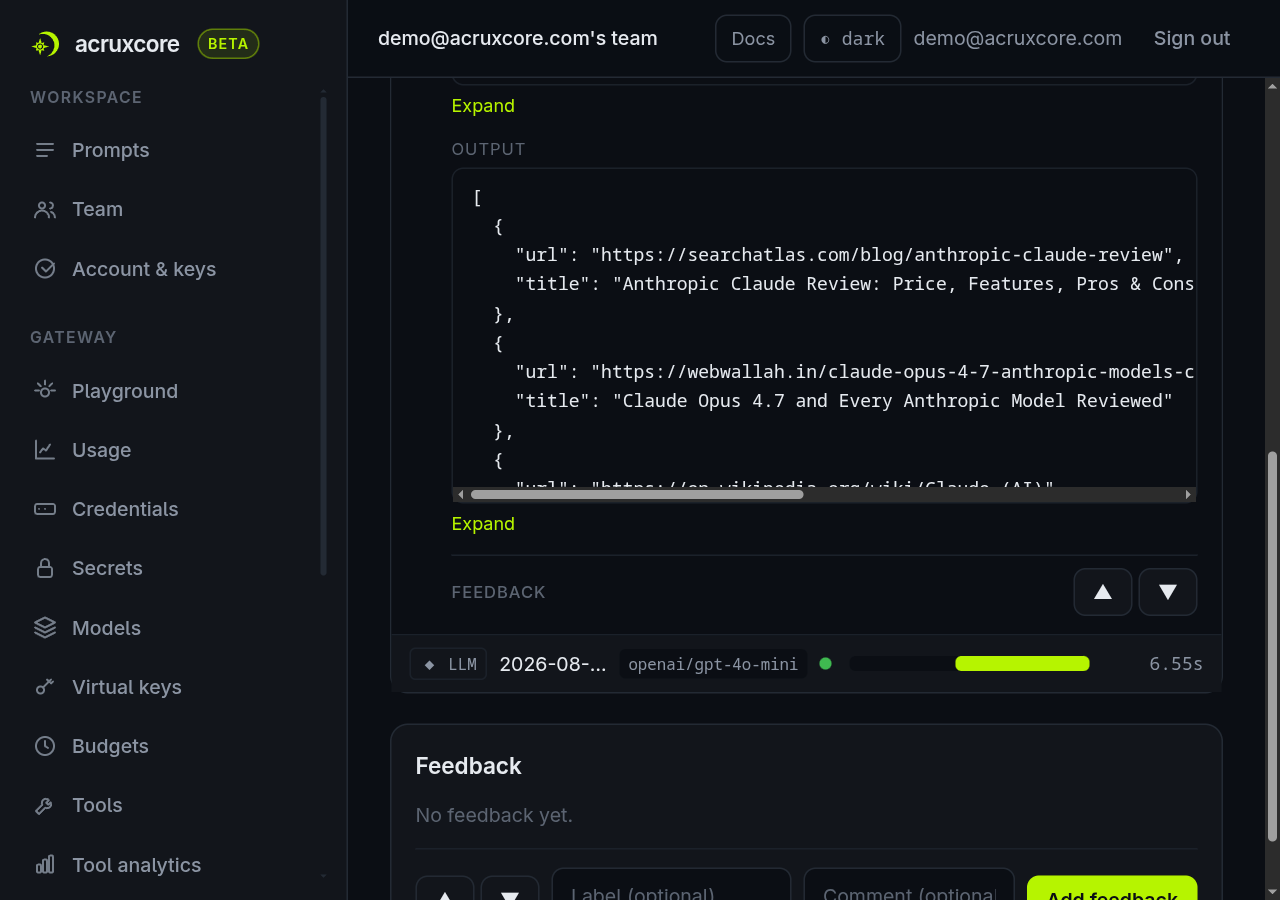Sign out of the account
The image size is (1280, 900).
pos(1192,39)
